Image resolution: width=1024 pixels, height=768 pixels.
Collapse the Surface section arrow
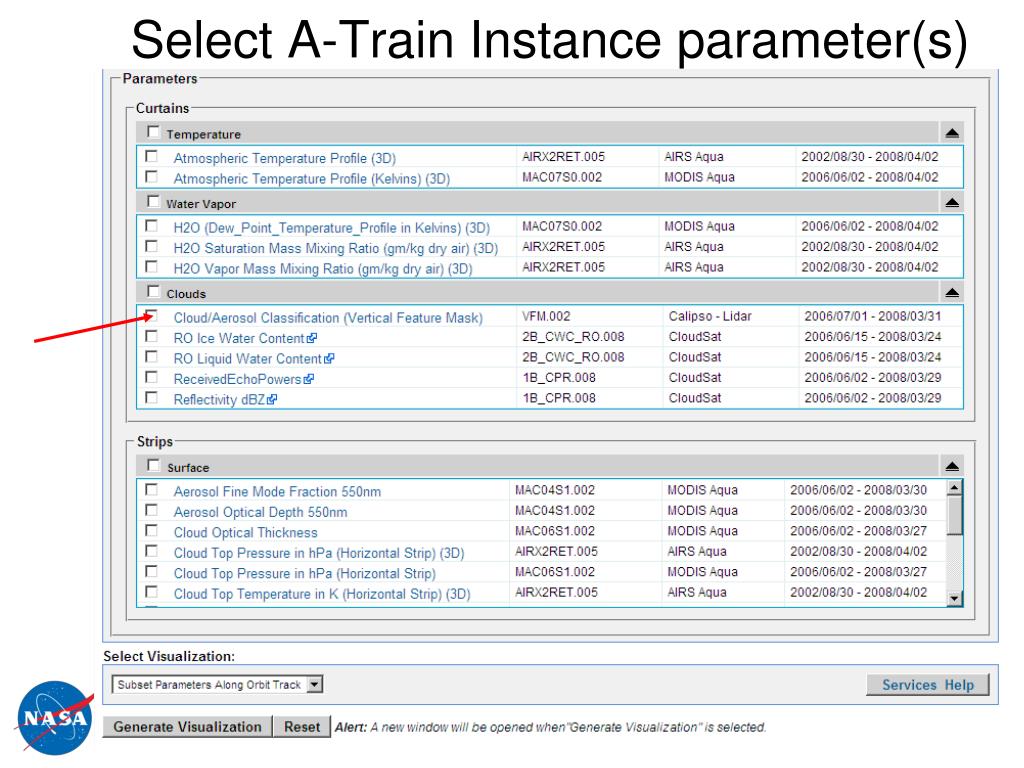click(952, 466)
